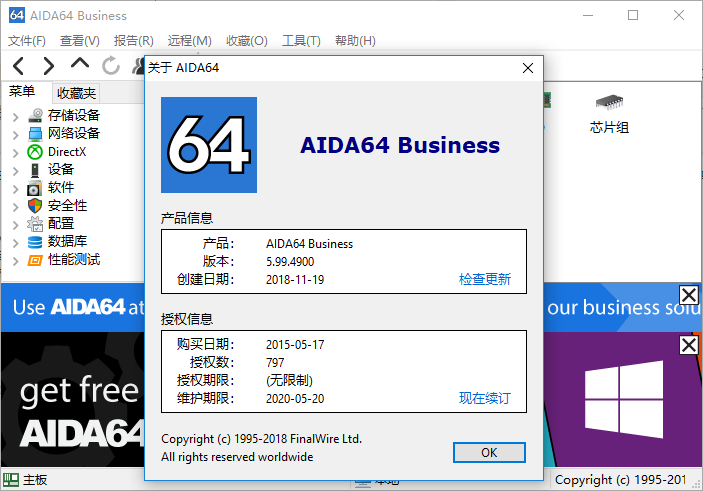
Task: Click the 'Use AIDA64' blue banner
Action: [73, 308]
